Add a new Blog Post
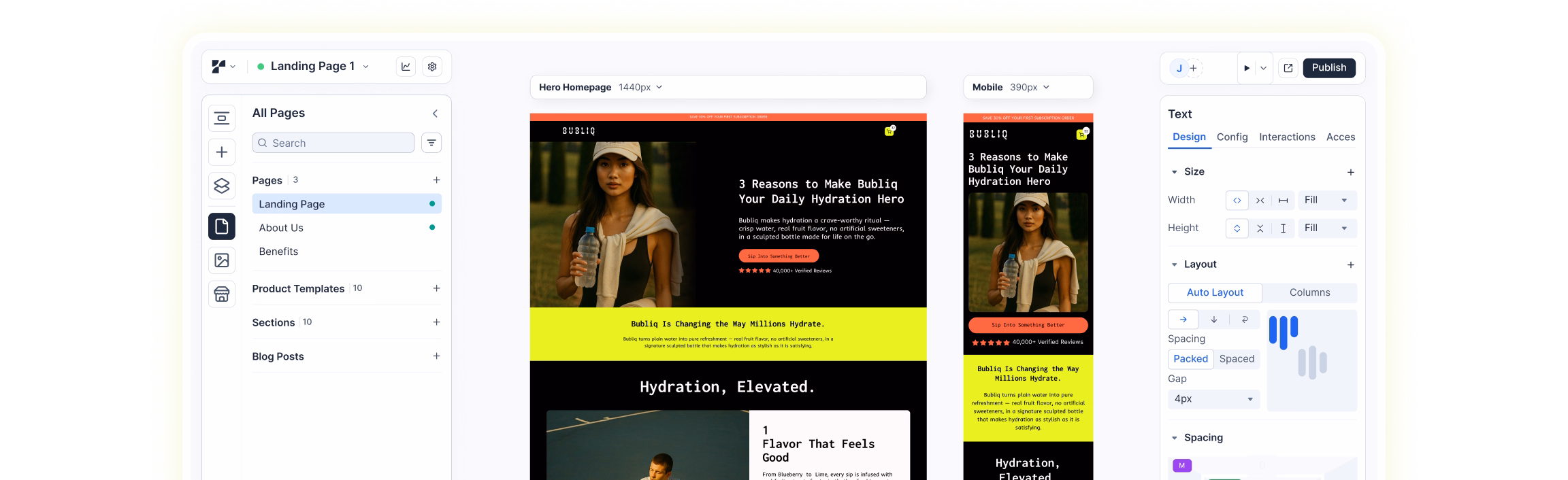Image resolution: width=1568 pixels, height=480 pixels. click(x=436, y=356)
